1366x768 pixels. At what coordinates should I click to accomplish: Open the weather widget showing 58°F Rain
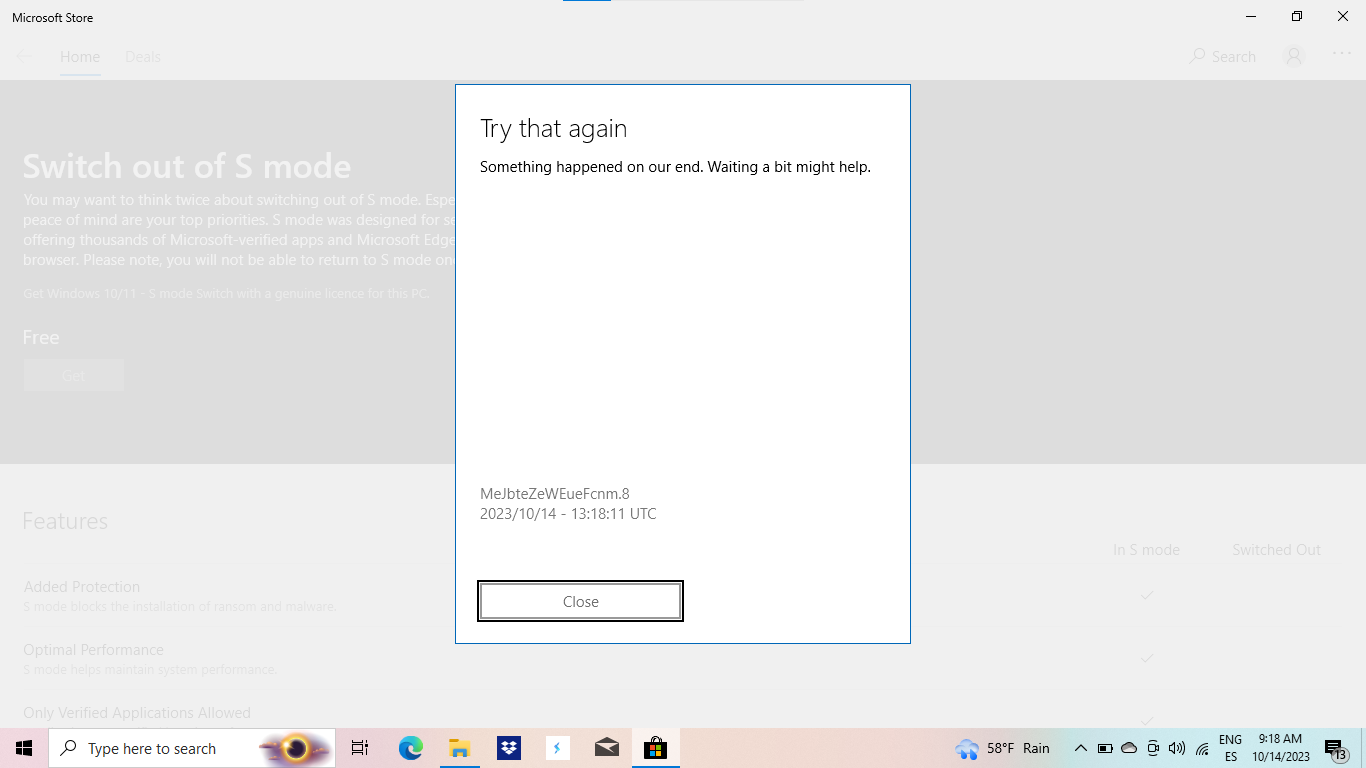point(1003,748)
